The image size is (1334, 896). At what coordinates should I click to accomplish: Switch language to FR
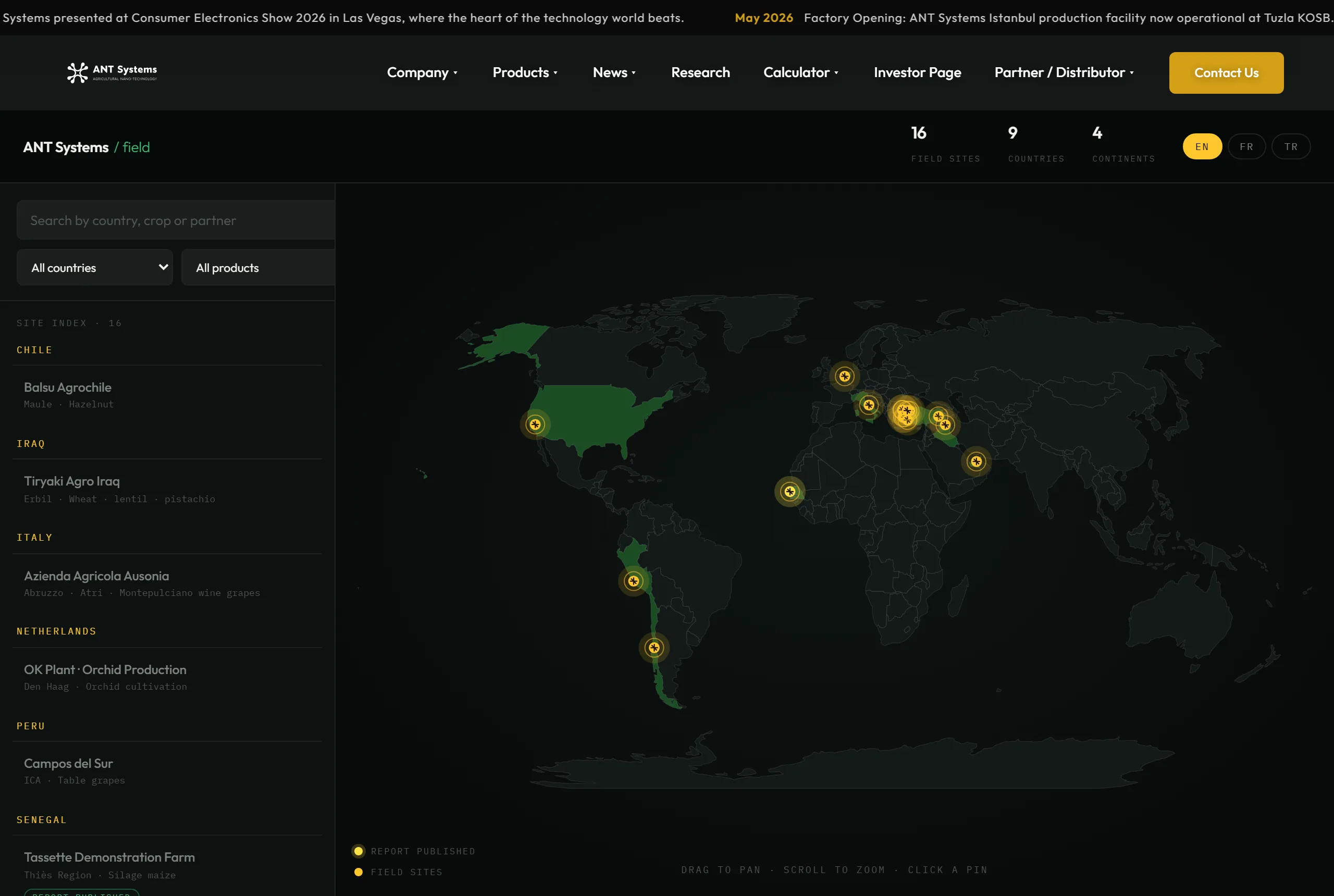(x=1246, y=147)
